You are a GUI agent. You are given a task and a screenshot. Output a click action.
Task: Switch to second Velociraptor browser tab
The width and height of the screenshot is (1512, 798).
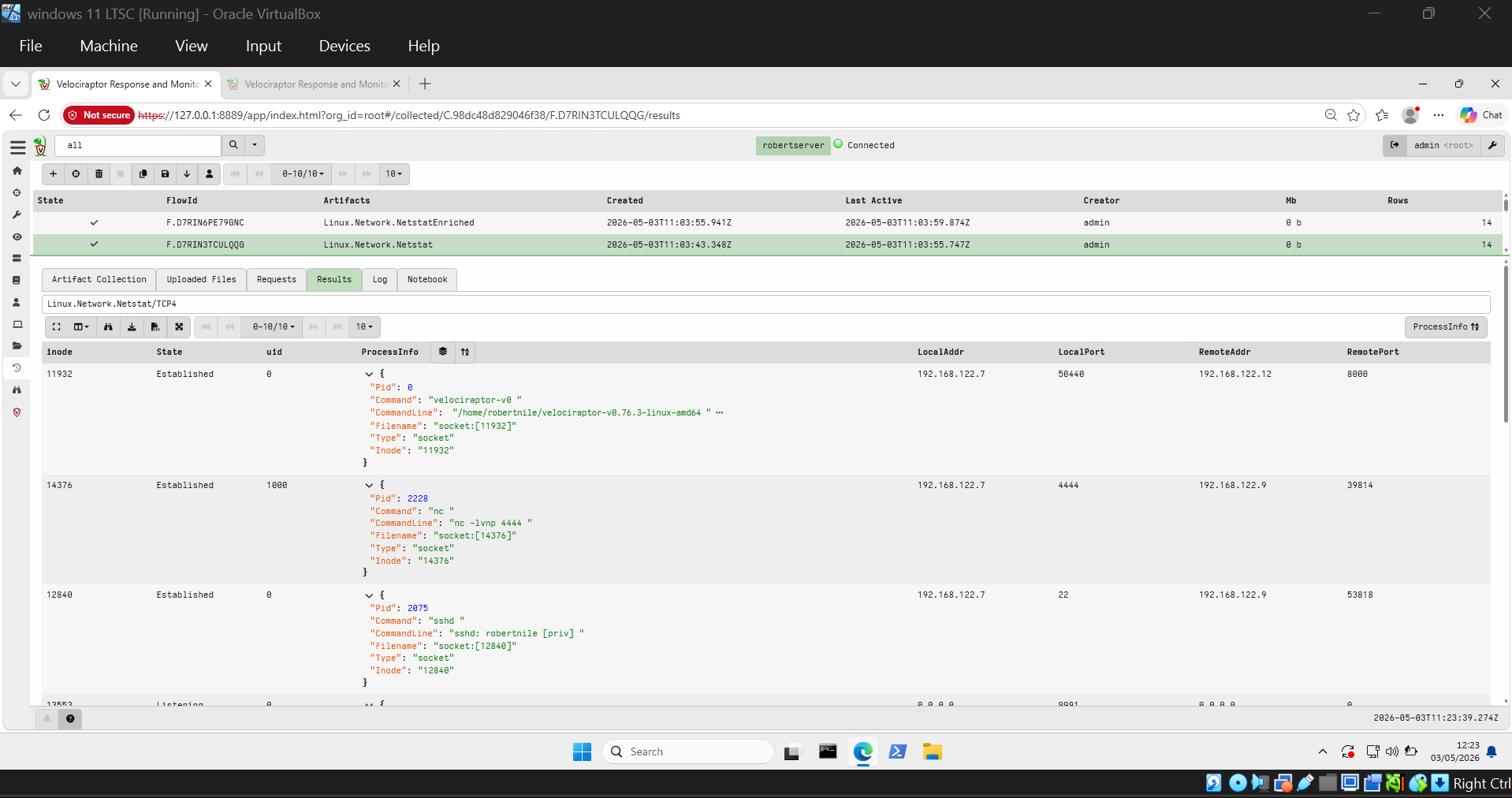(x=312, y=84)
